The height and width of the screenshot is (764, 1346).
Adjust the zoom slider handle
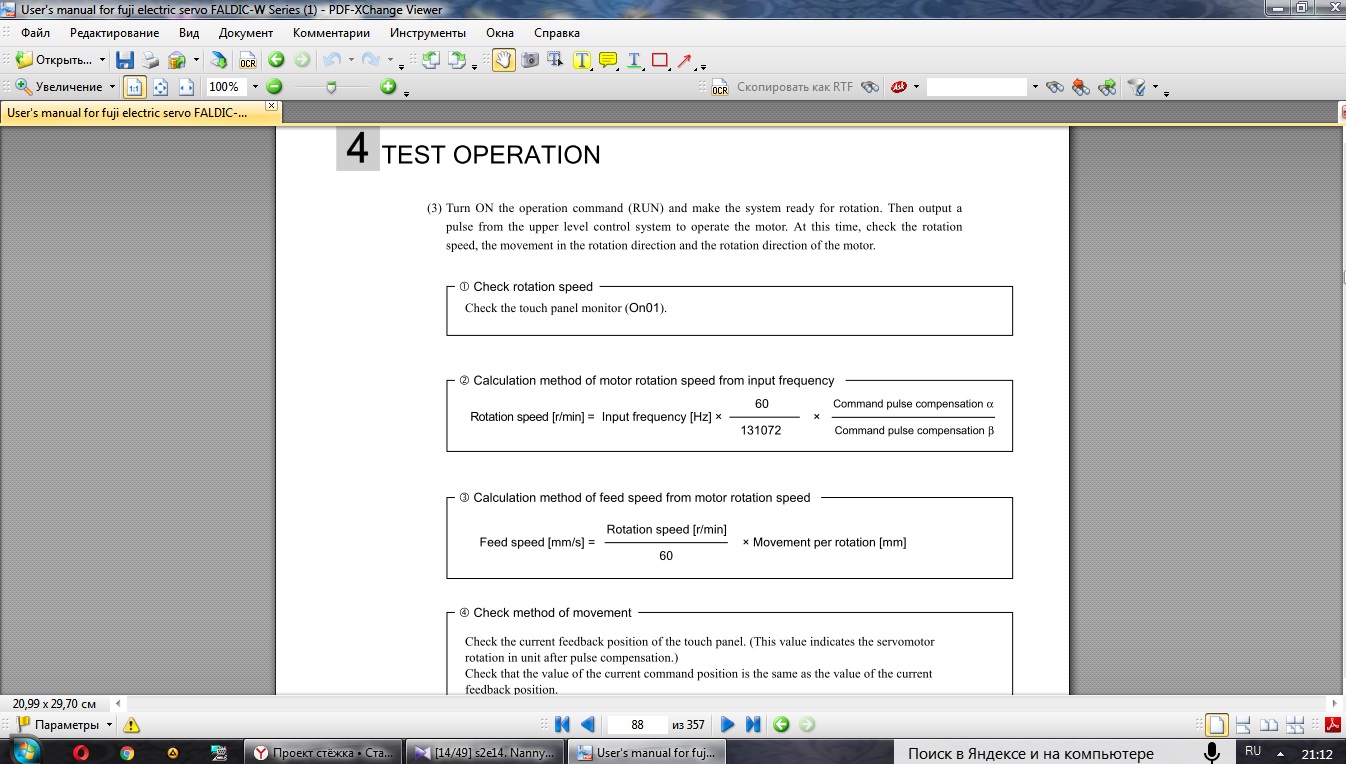coord(332,87)
